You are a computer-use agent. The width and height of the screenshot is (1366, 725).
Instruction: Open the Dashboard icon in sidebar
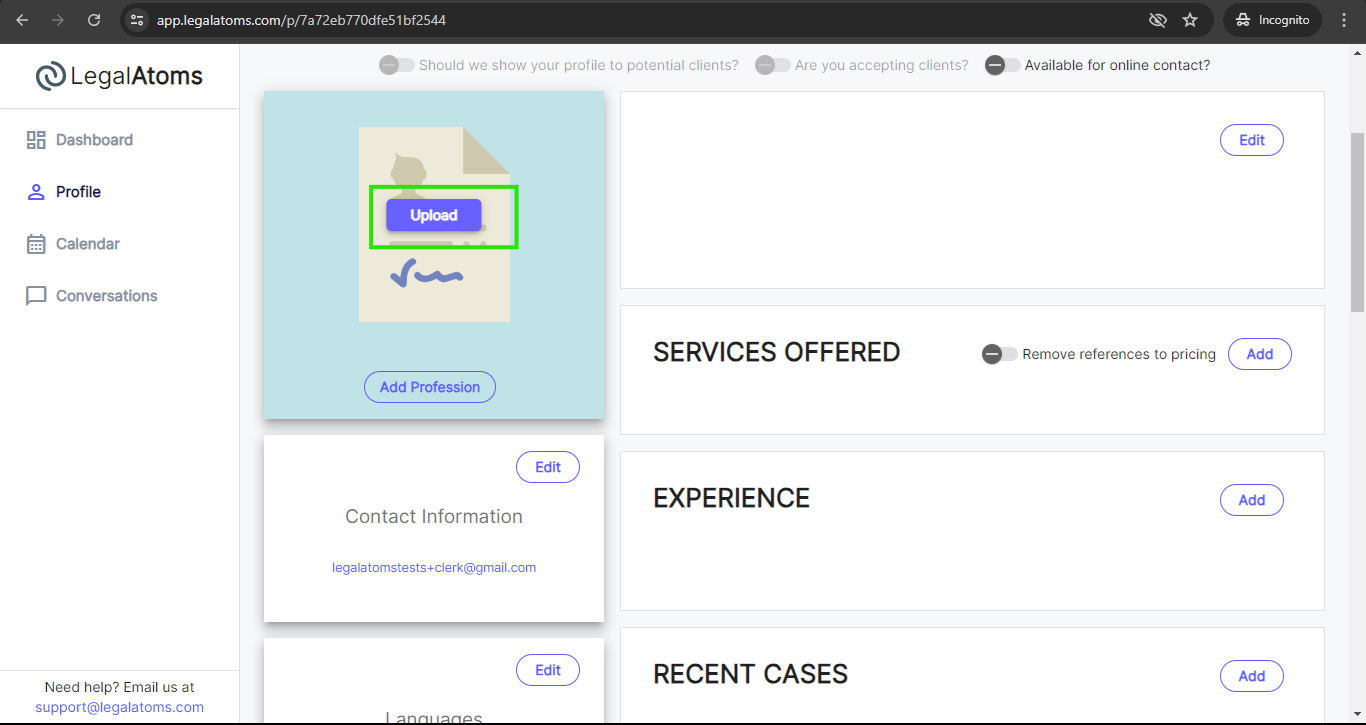[x=36, y=140]
